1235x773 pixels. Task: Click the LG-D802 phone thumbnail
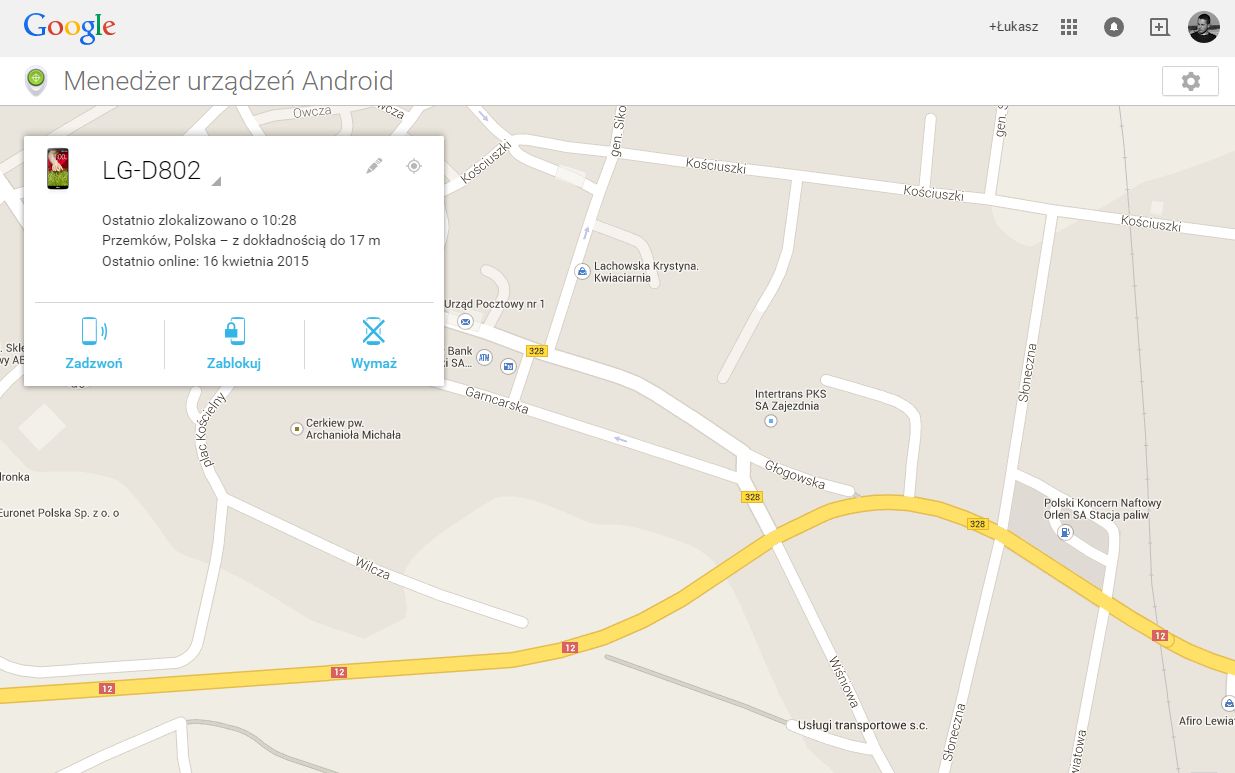pyautogui.click(x=58, y=169)
